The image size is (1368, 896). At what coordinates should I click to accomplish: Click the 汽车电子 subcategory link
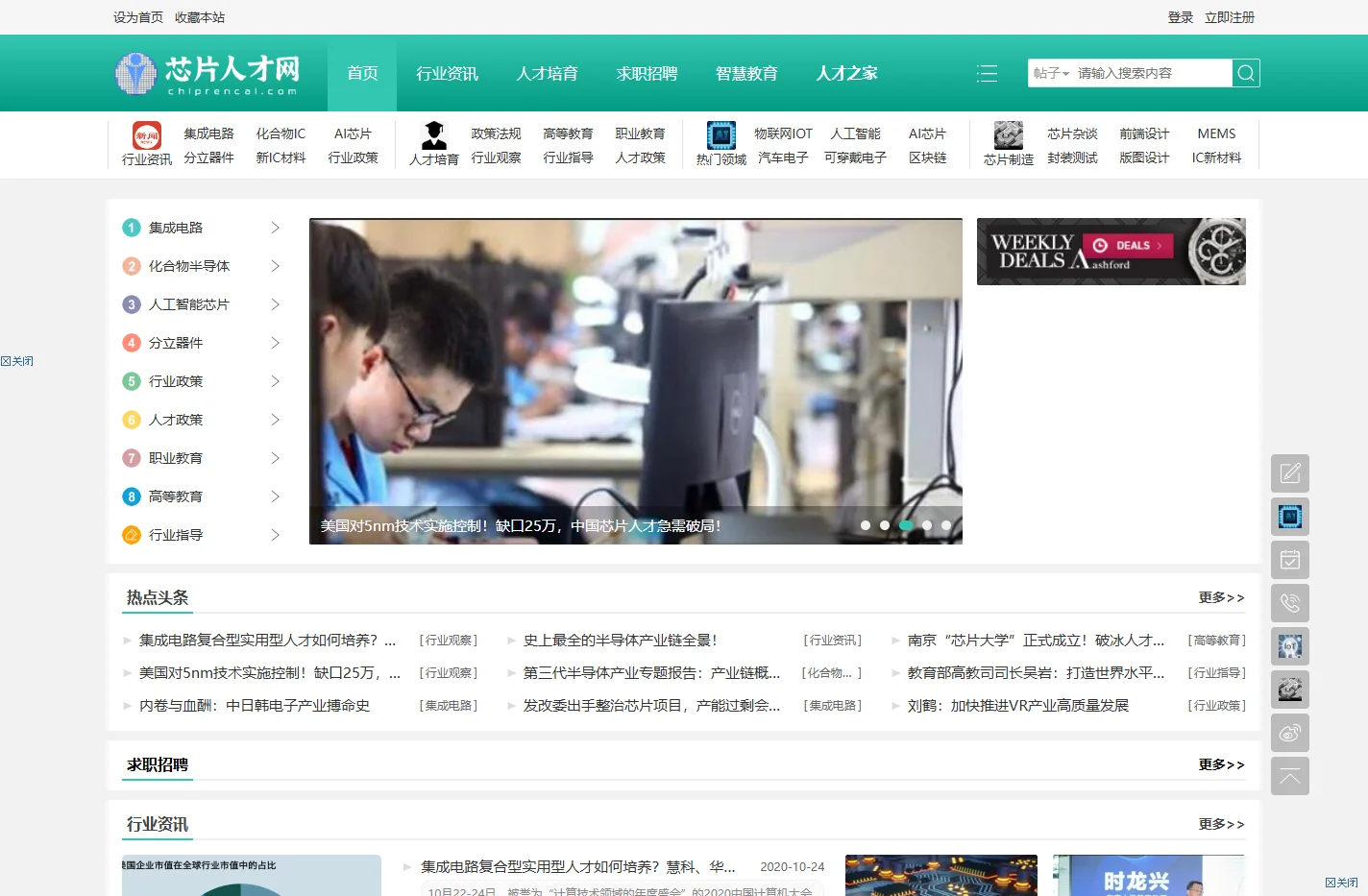(783, 157)
